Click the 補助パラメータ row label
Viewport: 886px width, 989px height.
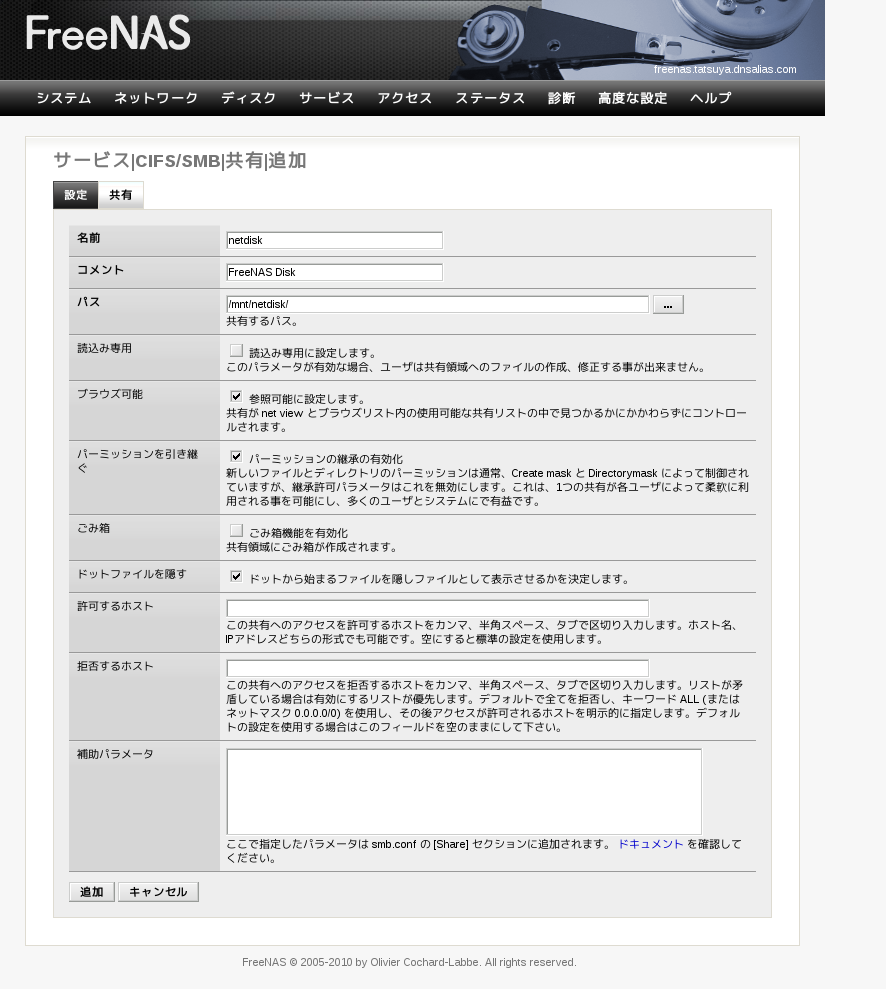(x=115, y=754)
